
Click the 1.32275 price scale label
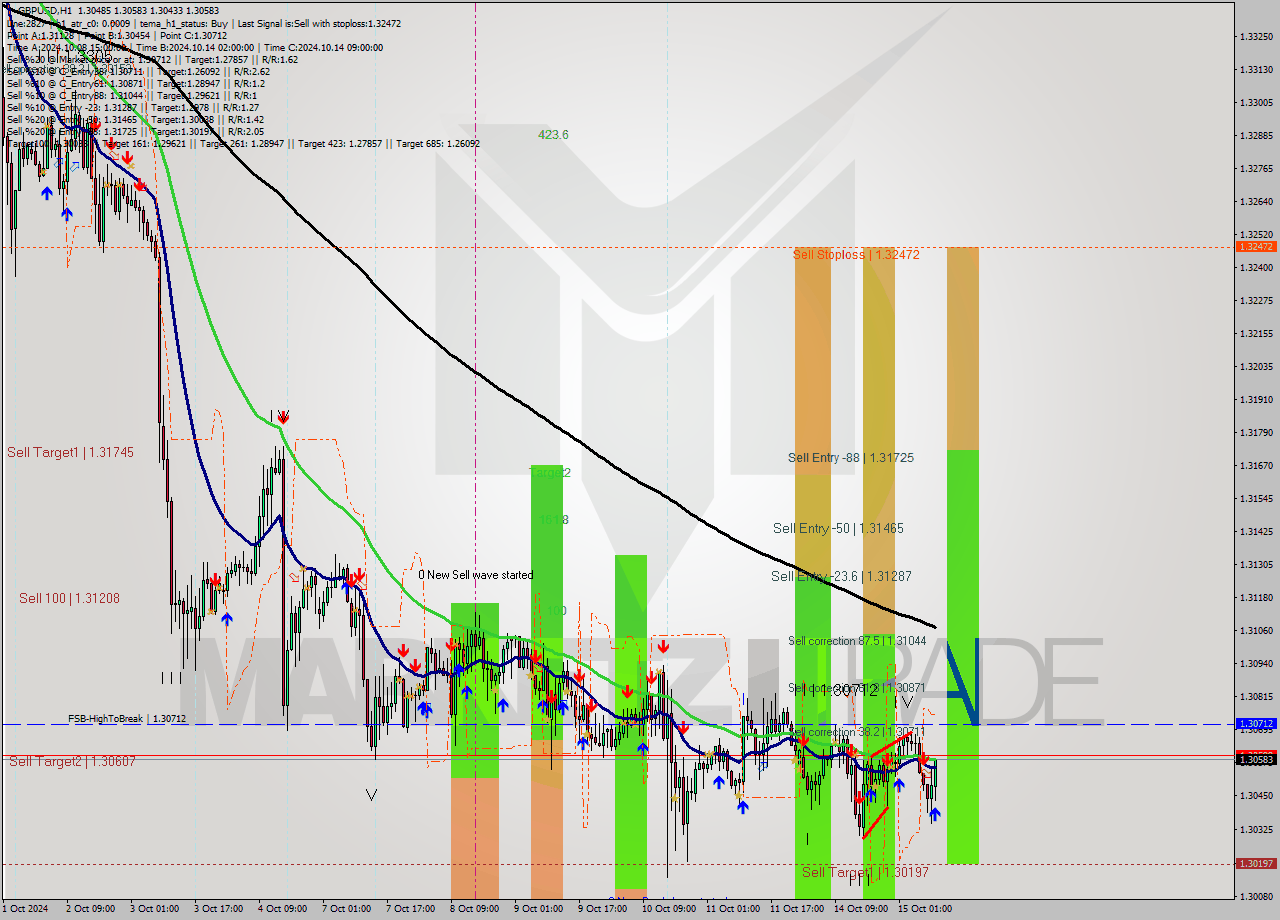(x=1256, y=301)
